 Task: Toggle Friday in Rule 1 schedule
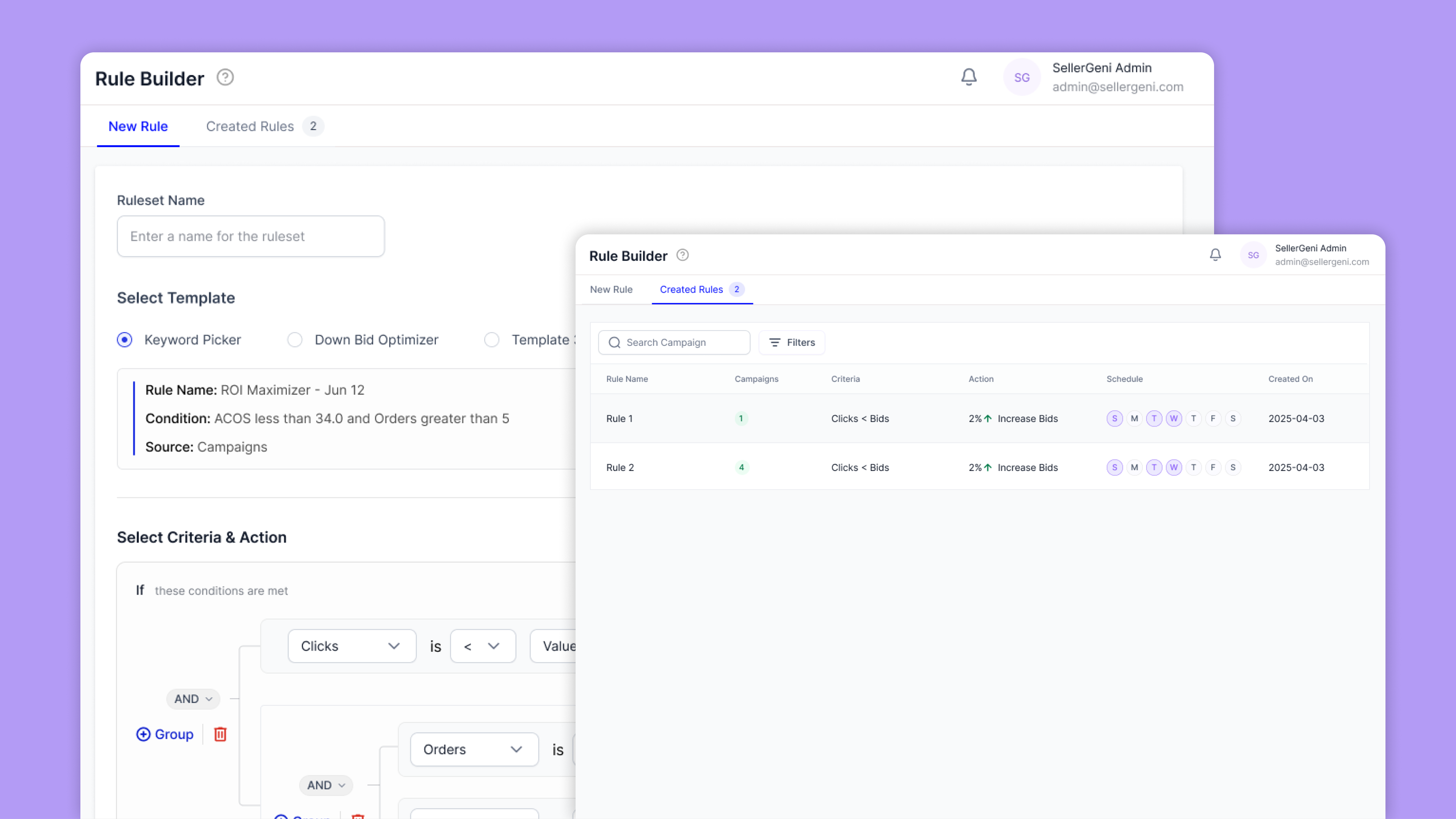(x=1213, y=419)
